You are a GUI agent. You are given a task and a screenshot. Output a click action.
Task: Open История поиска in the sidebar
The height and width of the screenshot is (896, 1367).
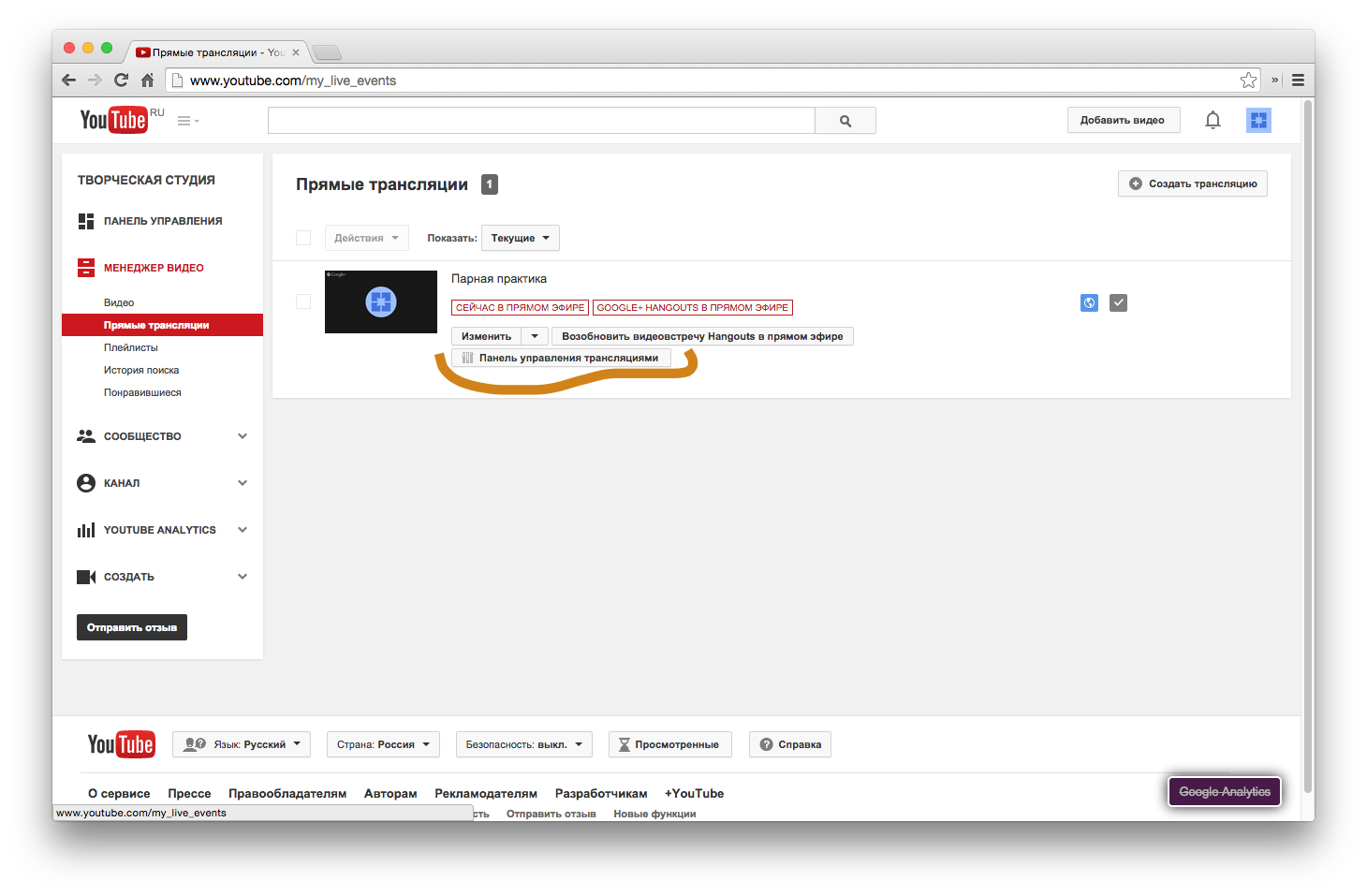tap(141, 370)
